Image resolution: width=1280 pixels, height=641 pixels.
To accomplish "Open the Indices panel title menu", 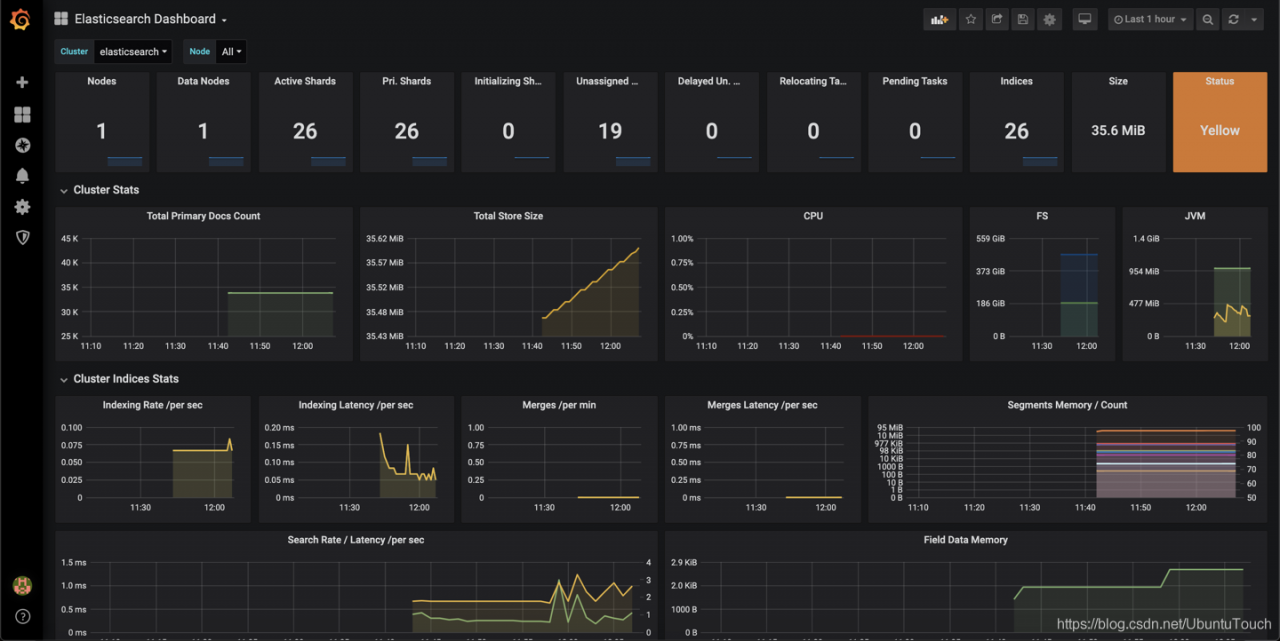I will pos(1017,81).
